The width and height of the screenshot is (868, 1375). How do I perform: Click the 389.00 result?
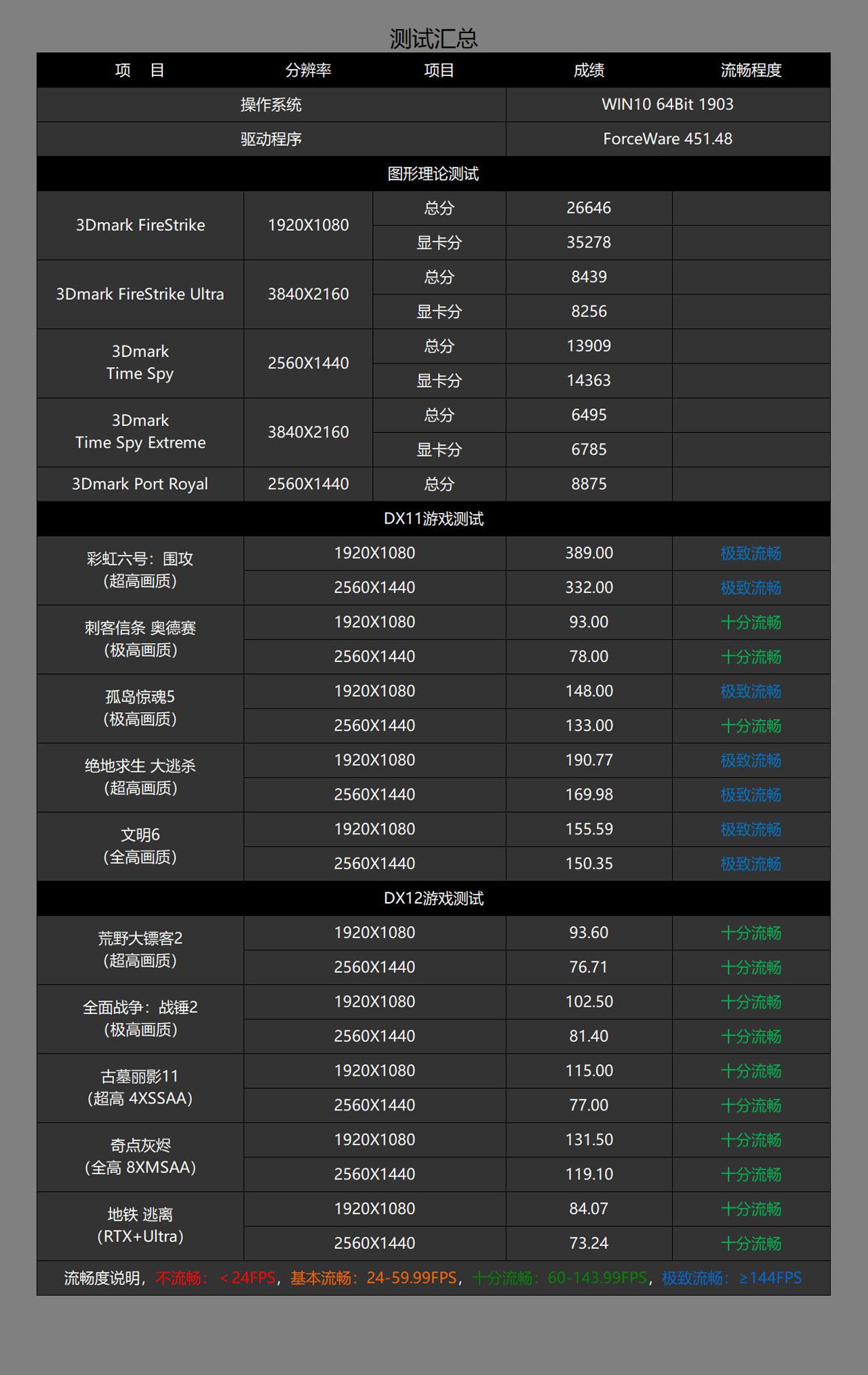click(589, 554)
